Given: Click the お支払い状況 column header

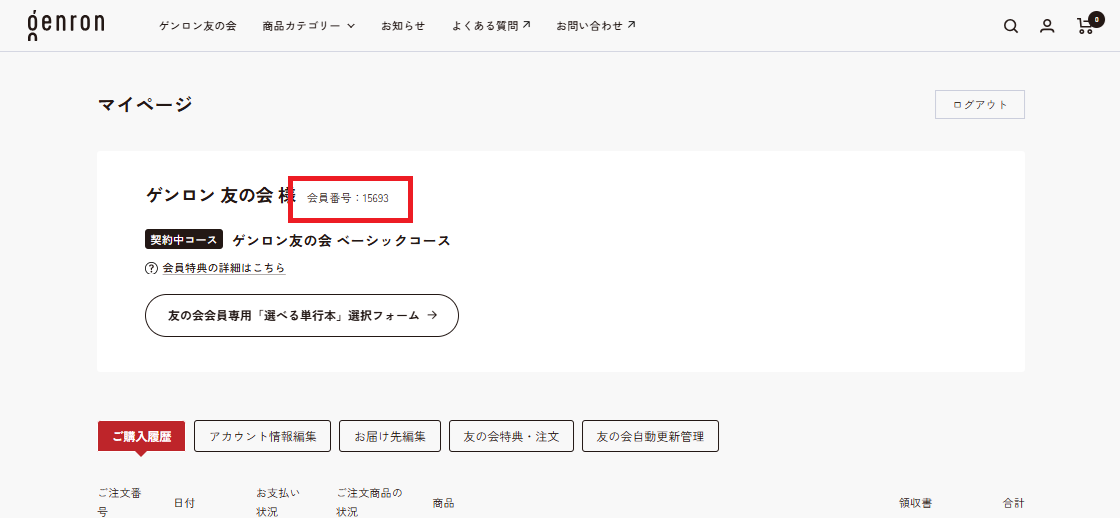Looking at the screenshot, I should (278, 503).
